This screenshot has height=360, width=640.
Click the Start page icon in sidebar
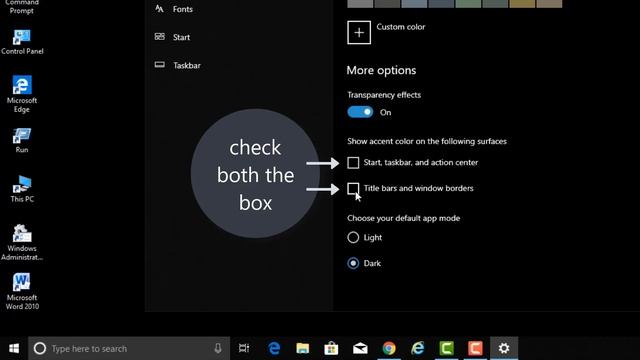pos(160,37)
